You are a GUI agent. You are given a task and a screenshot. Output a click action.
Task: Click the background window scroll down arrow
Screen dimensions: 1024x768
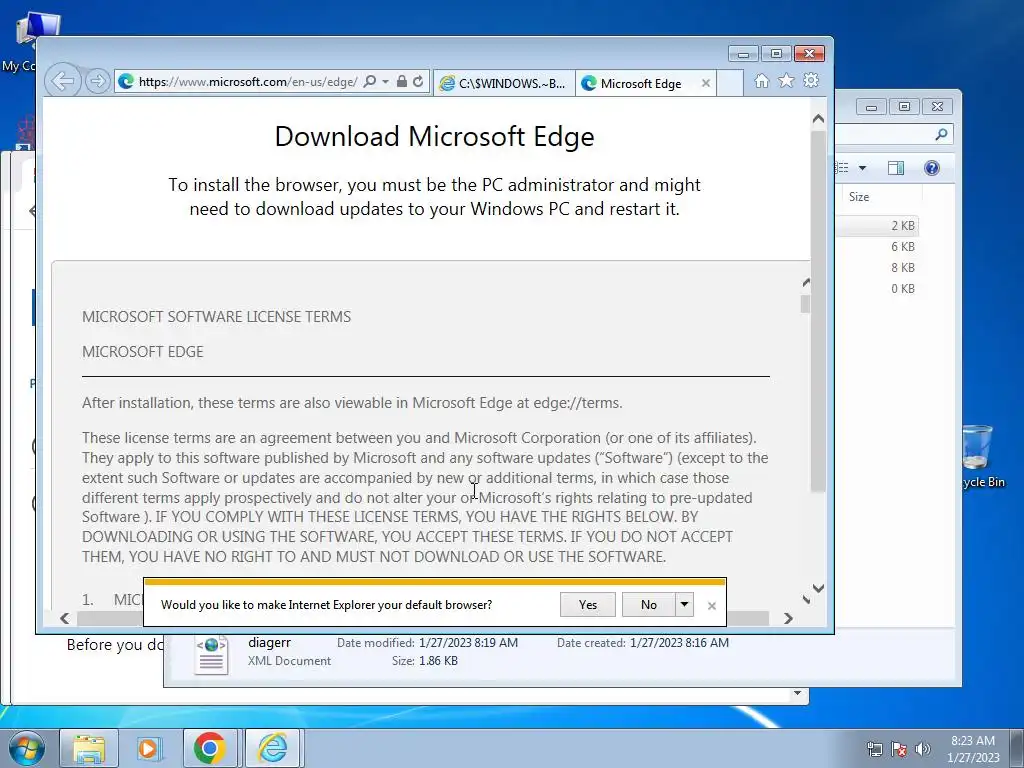pos(797,694)
